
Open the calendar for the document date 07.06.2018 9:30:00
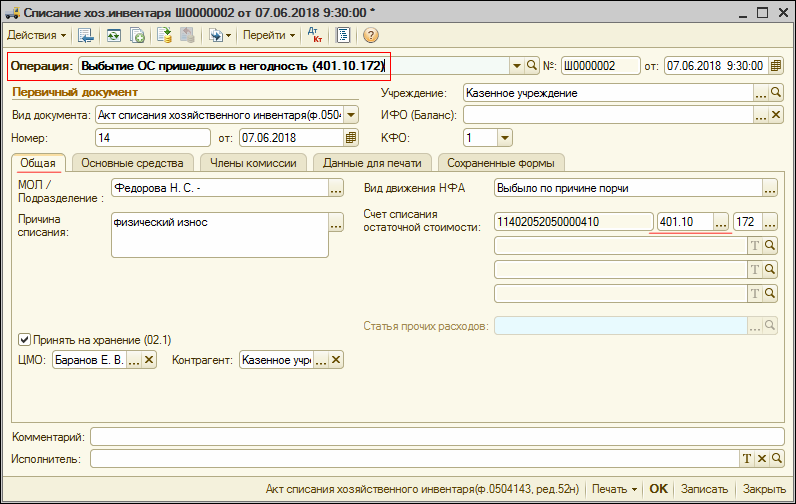pyautogui.click(x=775, y=66)
